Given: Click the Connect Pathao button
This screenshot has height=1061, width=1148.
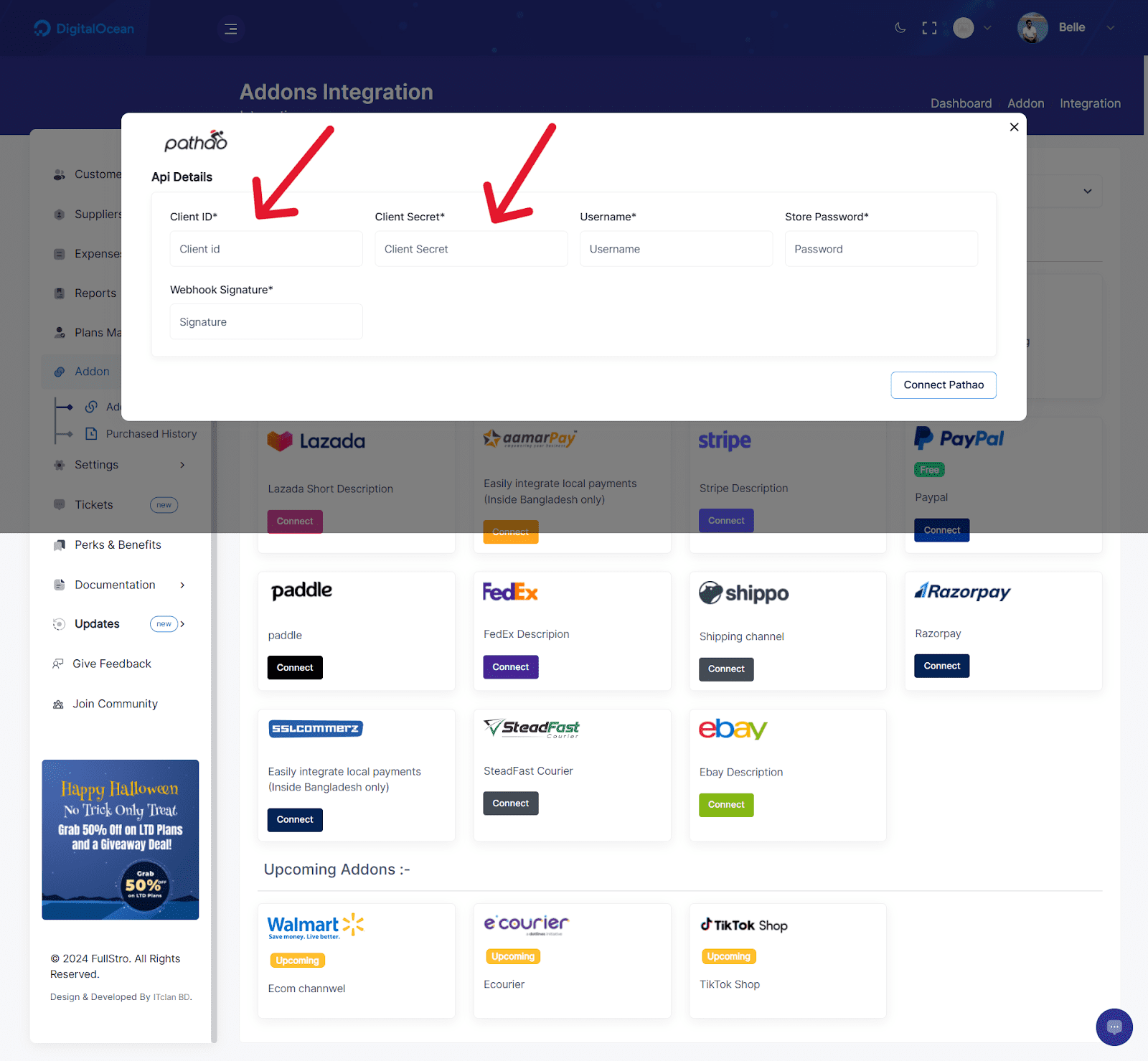Looking at the screenshot, I should tap(944, 385).
